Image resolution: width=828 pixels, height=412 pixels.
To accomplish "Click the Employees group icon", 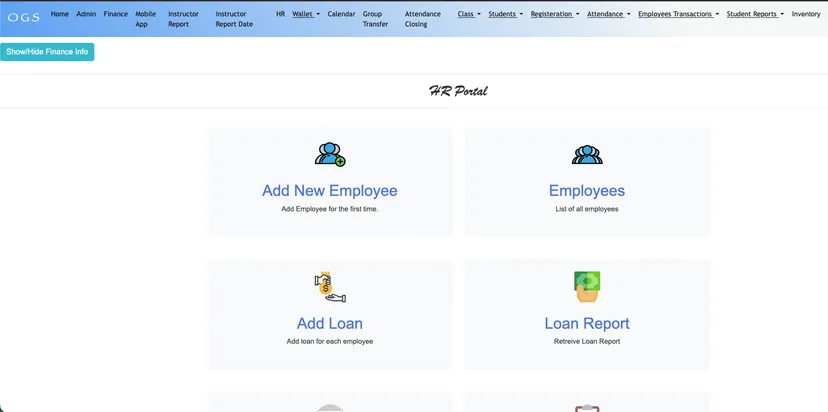I will pyautogui.click(x=587, y=154).
